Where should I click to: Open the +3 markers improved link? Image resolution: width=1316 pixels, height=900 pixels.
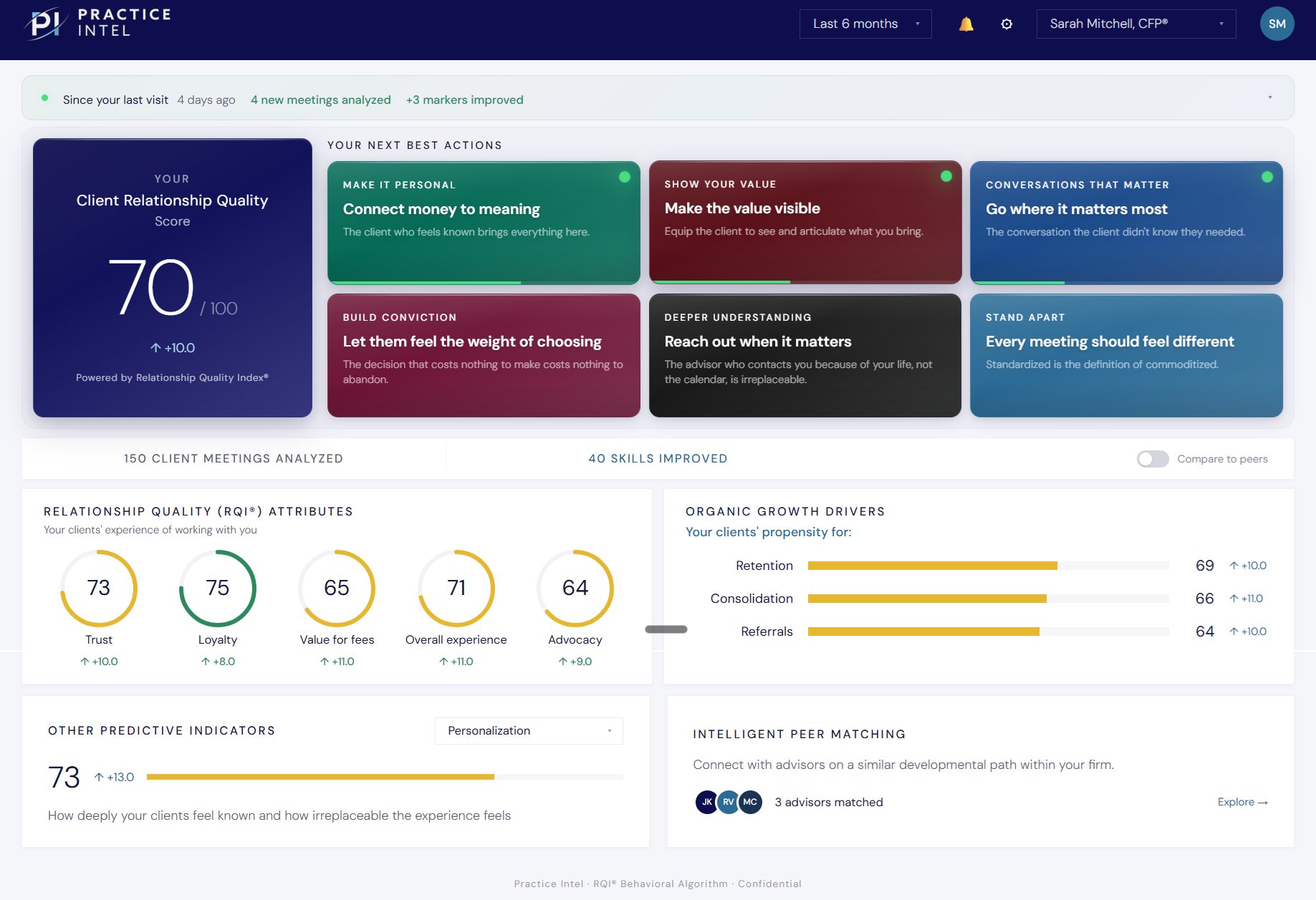(465, 100)
